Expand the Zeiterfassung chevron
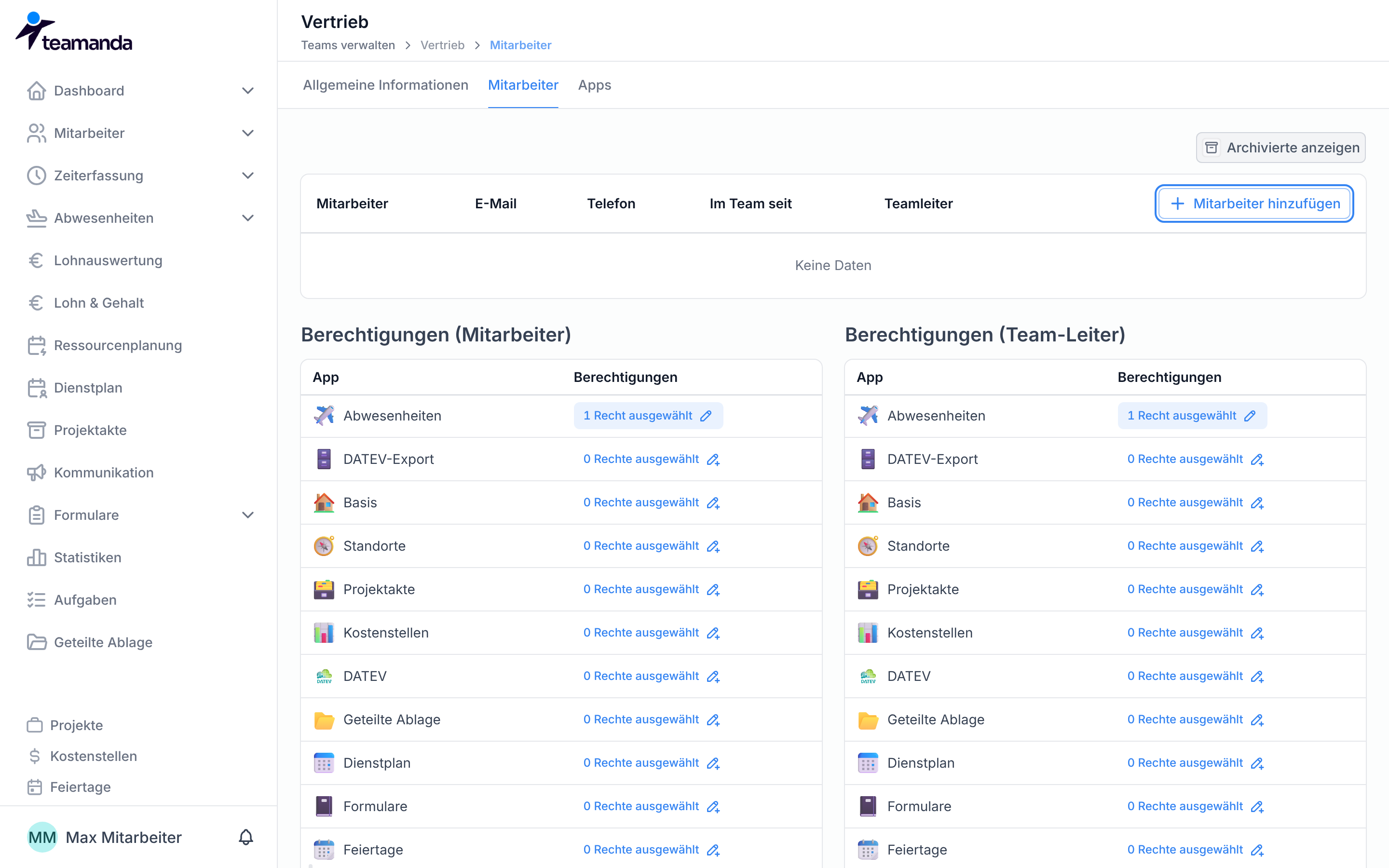This screenshot has width=1389, height=868. click(248, 176)
